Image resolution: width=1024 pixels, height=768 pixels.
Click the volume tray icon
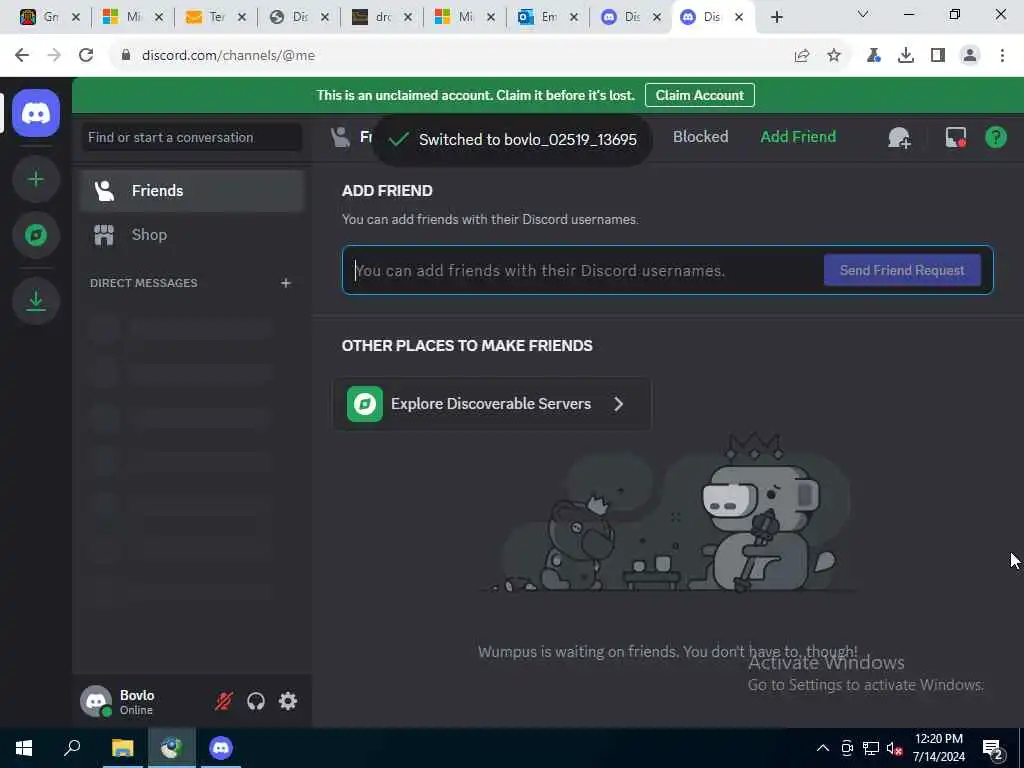point(894,748)
